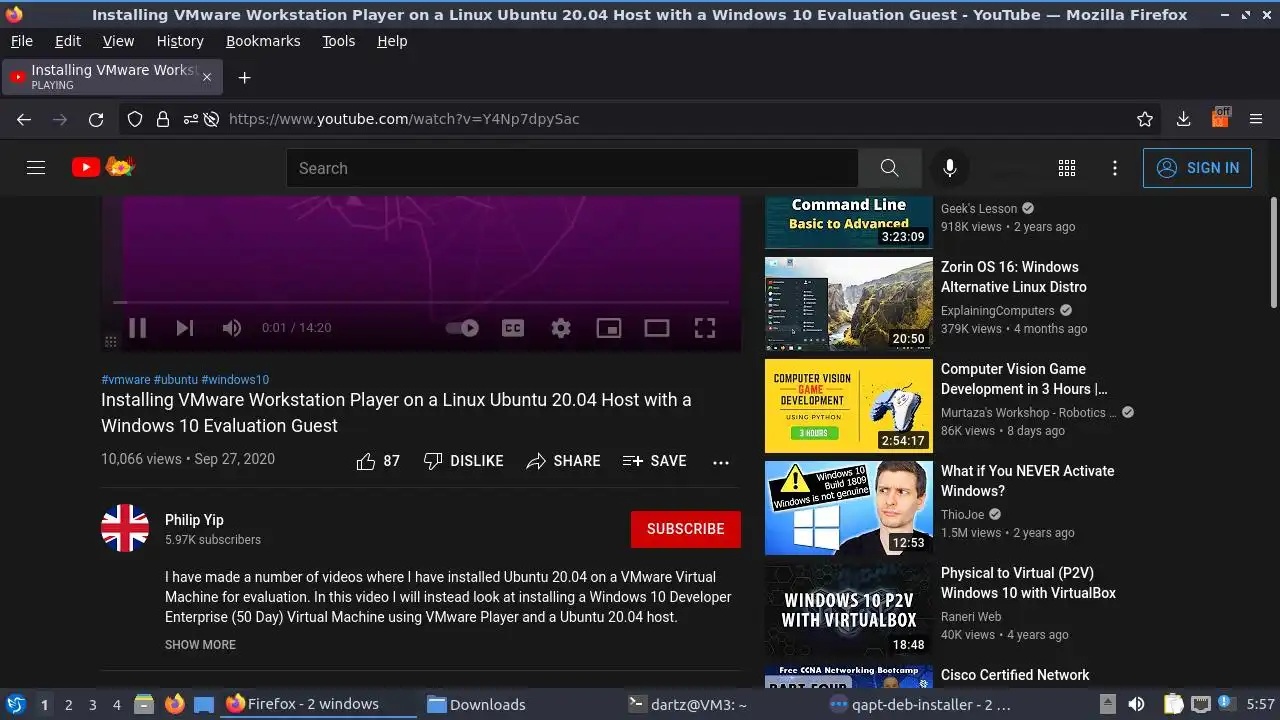Click DISLIKE on the video
This screenshot has width=1280, height=720.
(463, 461)
